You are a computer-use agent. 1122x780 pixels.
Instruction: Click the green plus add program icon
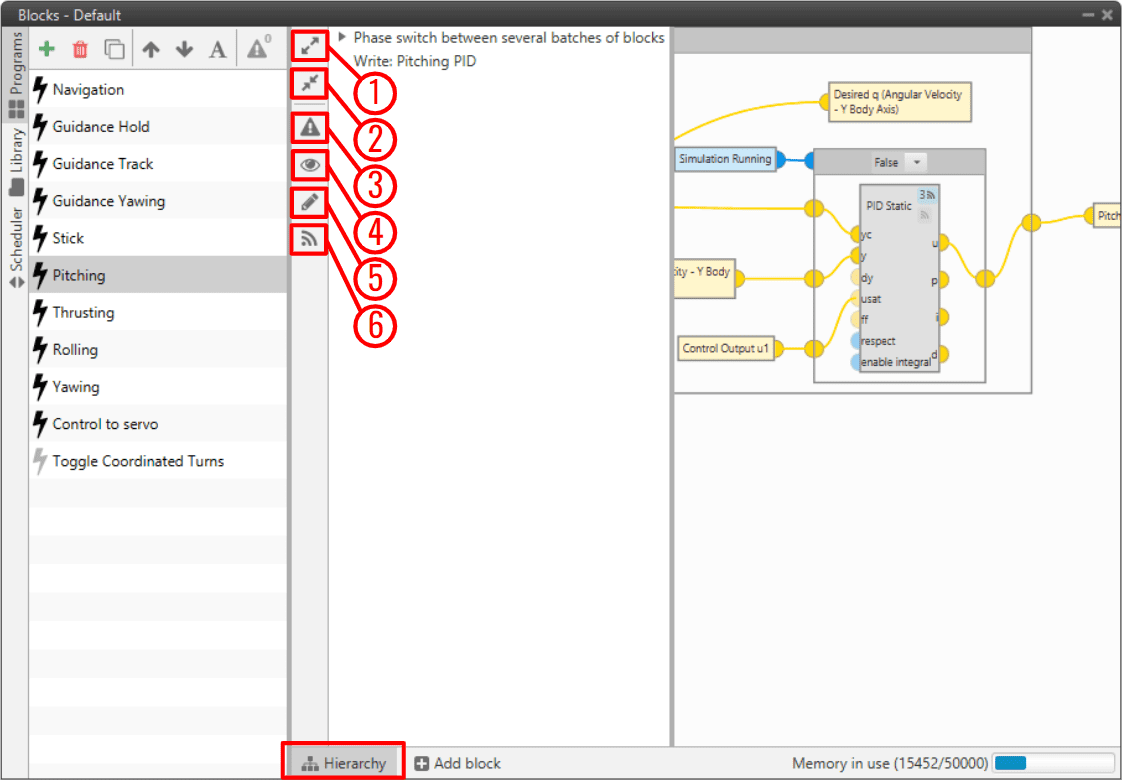[x=47, y=49]
